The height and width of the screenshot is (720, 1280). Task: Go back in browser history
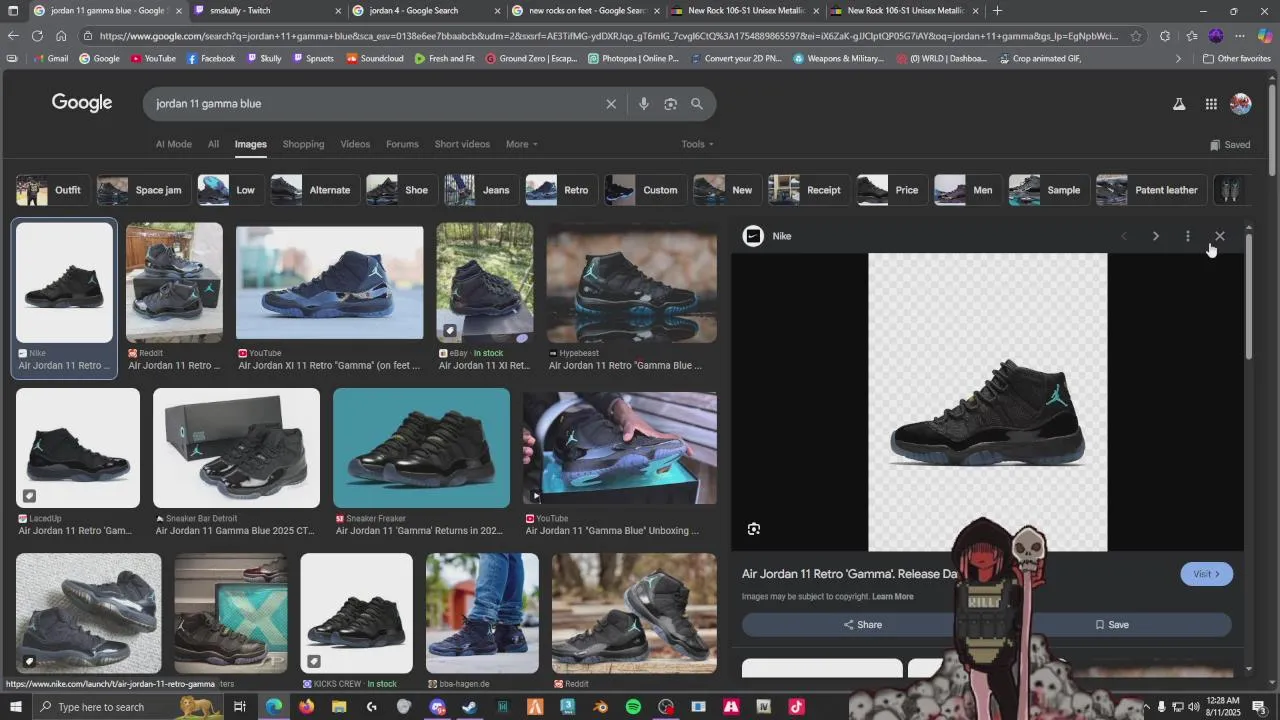coord(13,36)
